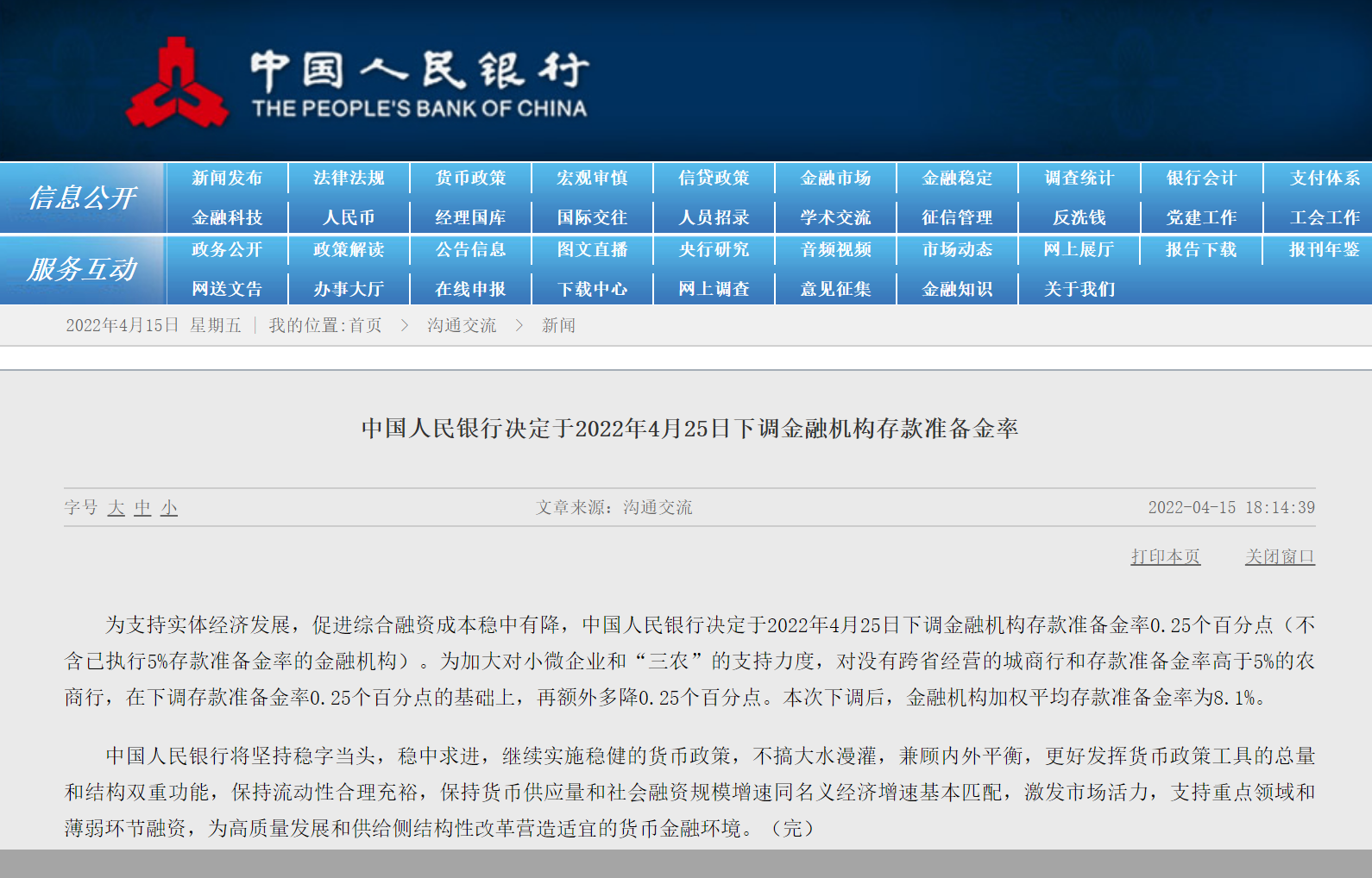
Task: Go to 首页 via breadcrumb
Action: (x=365, y=325)
